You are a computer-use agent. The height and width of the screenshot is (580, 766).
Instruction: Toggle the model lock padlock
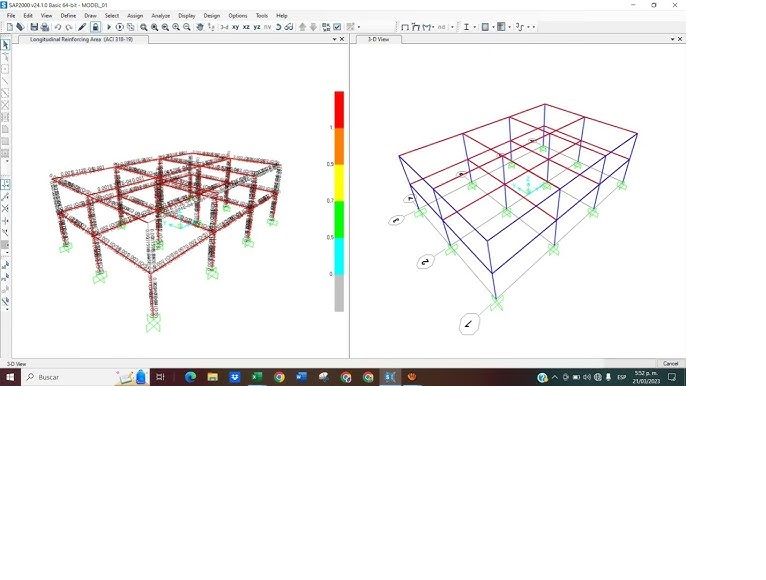point(96,27)
